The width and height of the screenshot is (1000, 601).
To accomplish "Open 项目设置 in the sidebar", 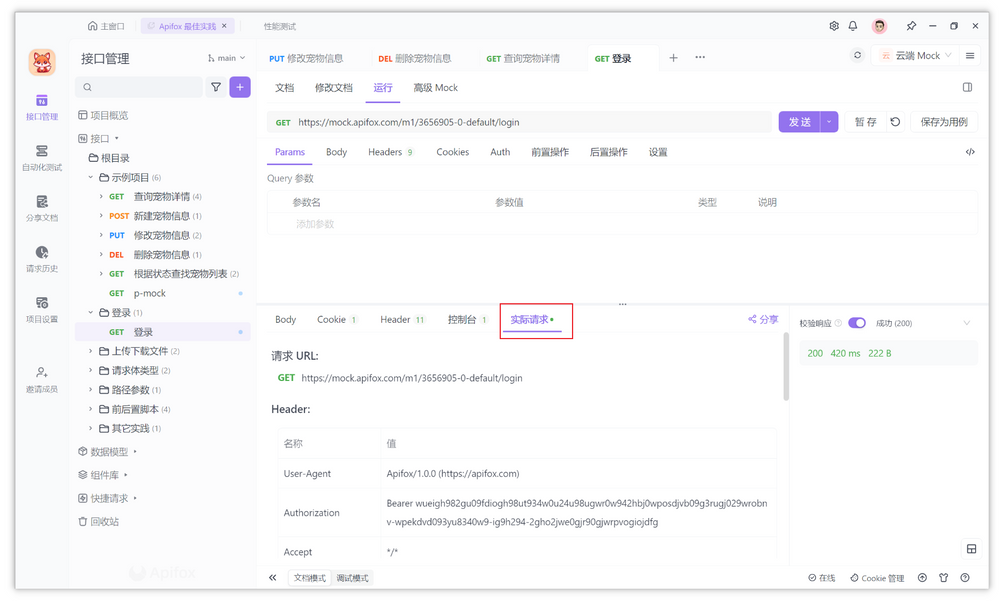I will coord(41,311).
